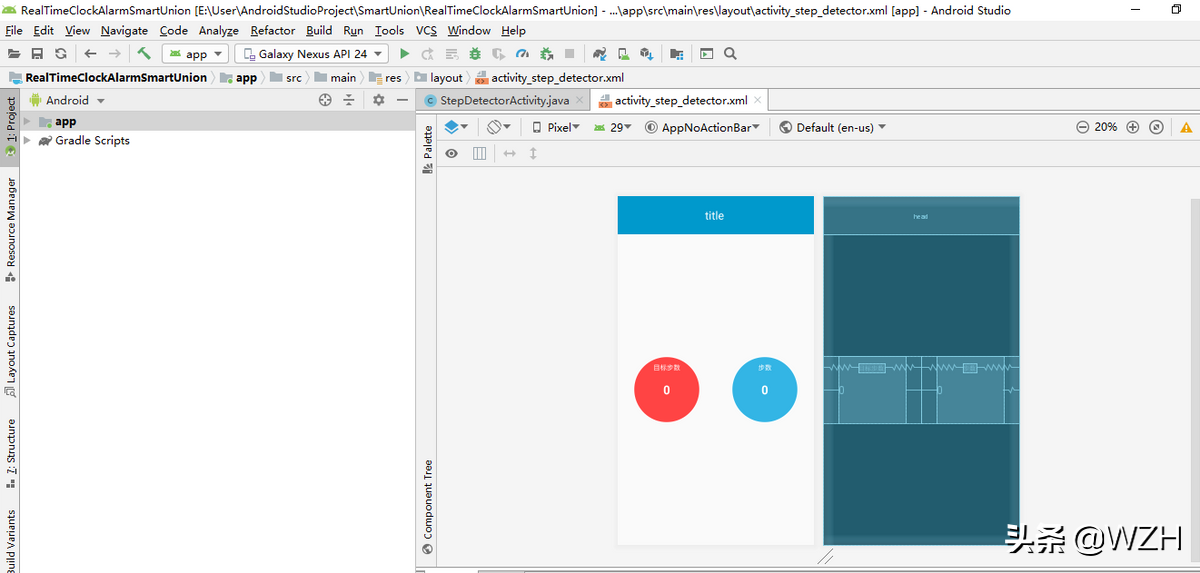
Task: Click the hammer Make Project icon
Action: (x=144, y=54)
